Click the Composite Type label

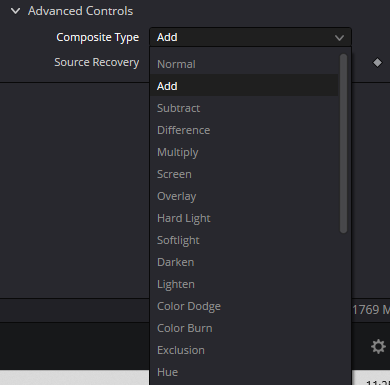(x=98, y=37)
